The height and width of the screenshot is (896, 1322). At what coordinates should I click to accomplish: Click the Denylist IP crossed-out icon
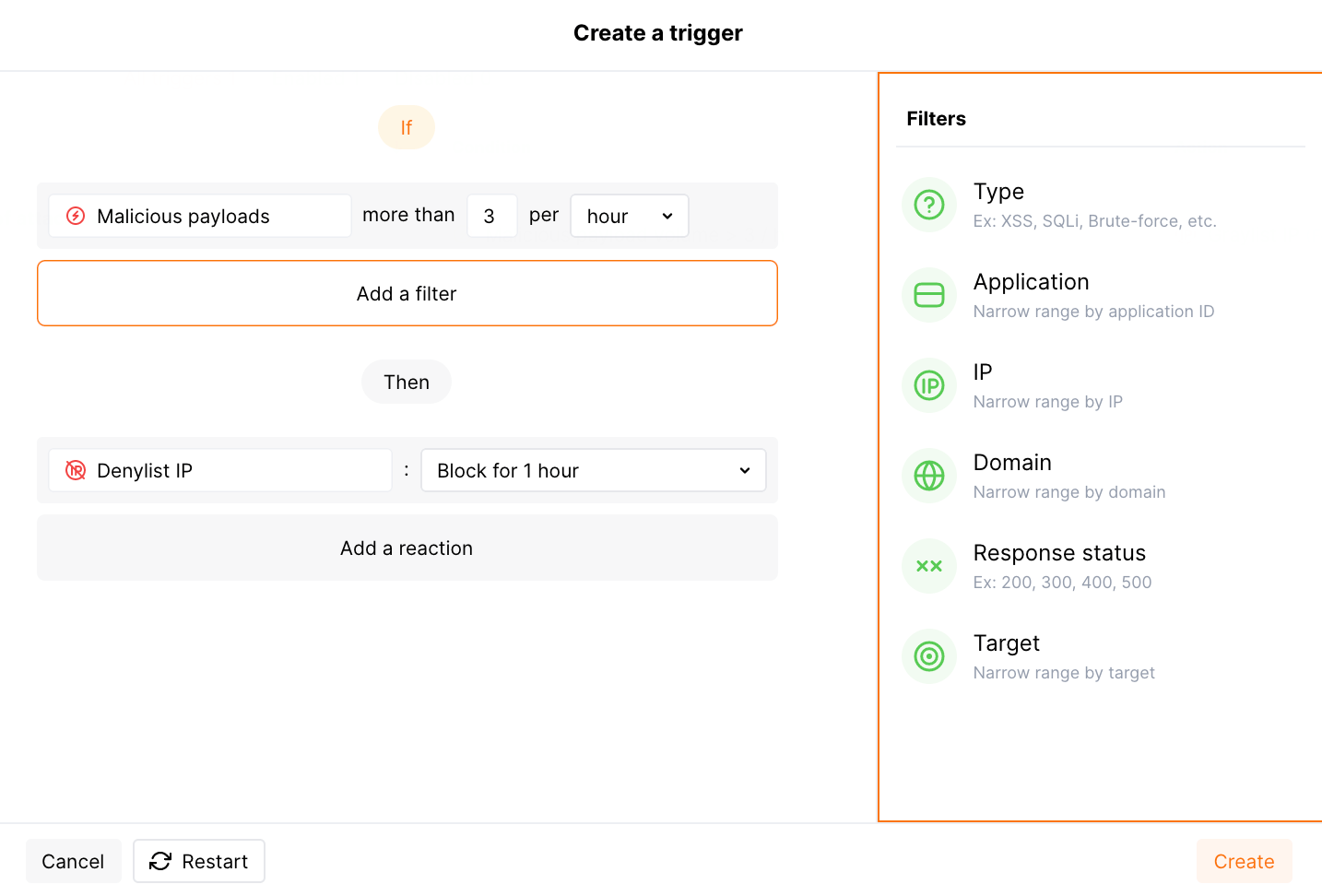coord(76,470)
